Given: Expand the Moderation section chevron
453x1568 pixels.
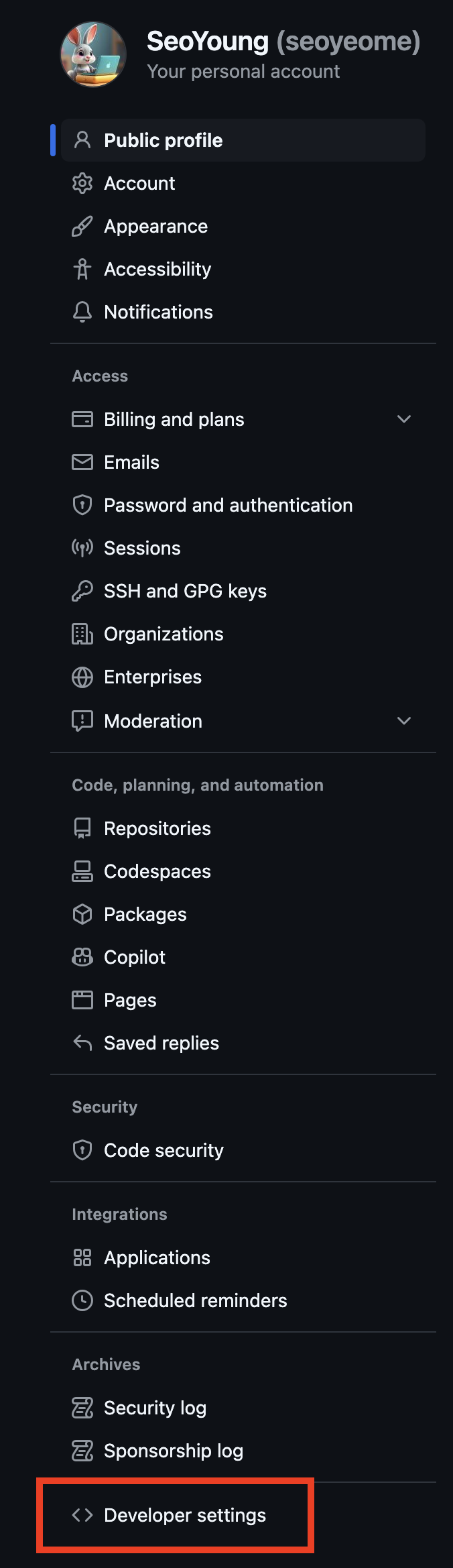Looking at the screenshot, I should click(404, 721).
